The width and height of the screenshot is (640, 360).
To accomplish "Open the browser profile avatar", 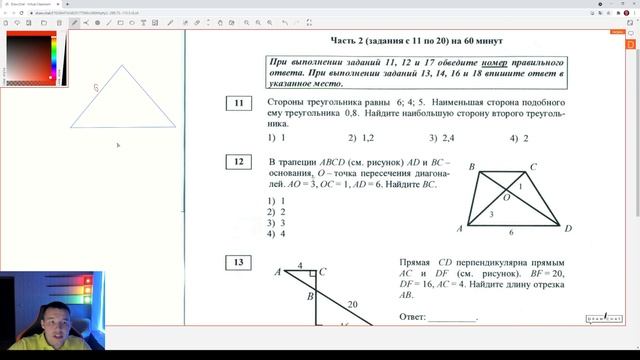I will click(627, 13).
